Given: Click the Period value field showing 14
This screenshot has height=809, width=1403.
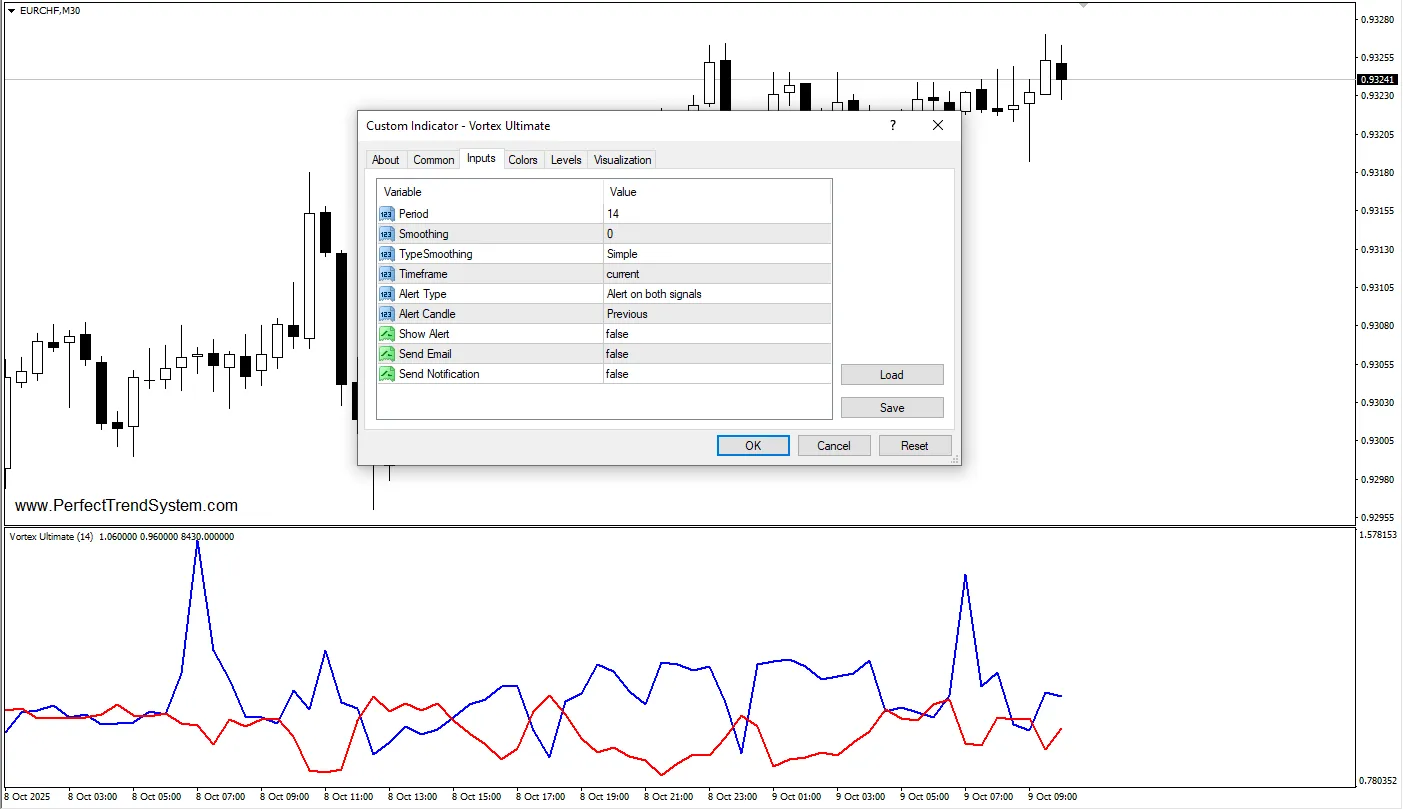Looking at the screenshot, I should (716, 214).
